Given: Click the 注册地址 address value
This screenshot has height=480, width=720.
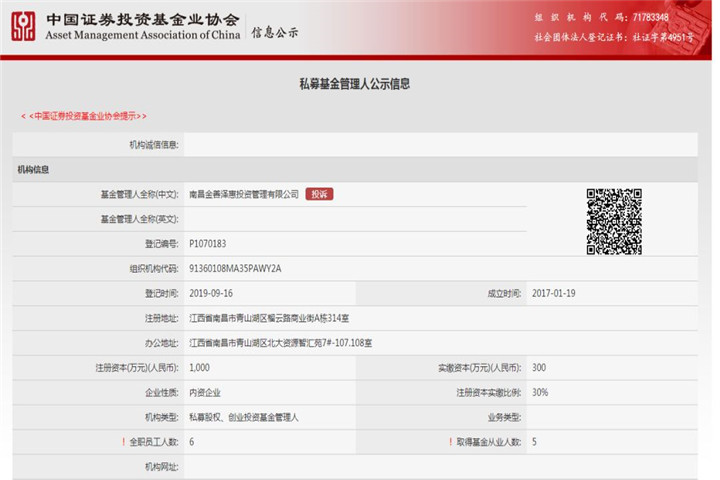Looking at the screenshot, I should tap(269, 318).
